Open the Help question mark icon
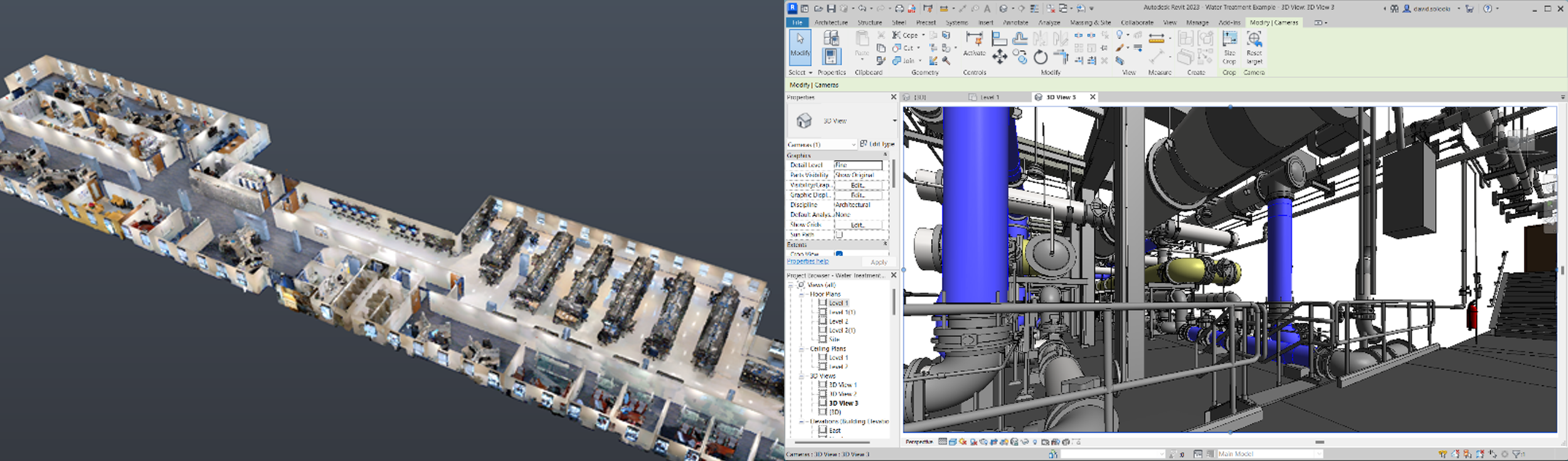Viewport: 1568px width, 461px height. pos(1487,8)
